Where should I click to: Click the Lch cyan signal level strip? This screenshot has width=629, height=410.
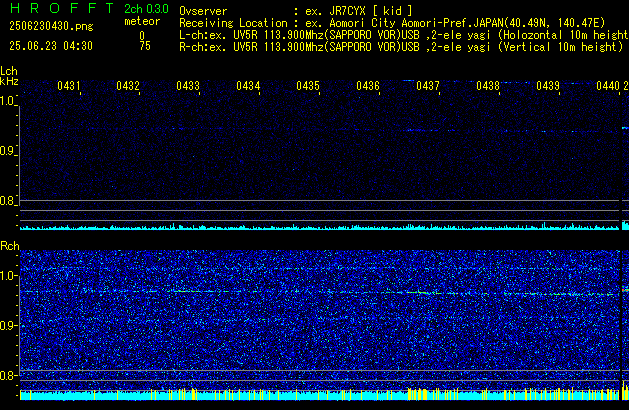point(320,227)
